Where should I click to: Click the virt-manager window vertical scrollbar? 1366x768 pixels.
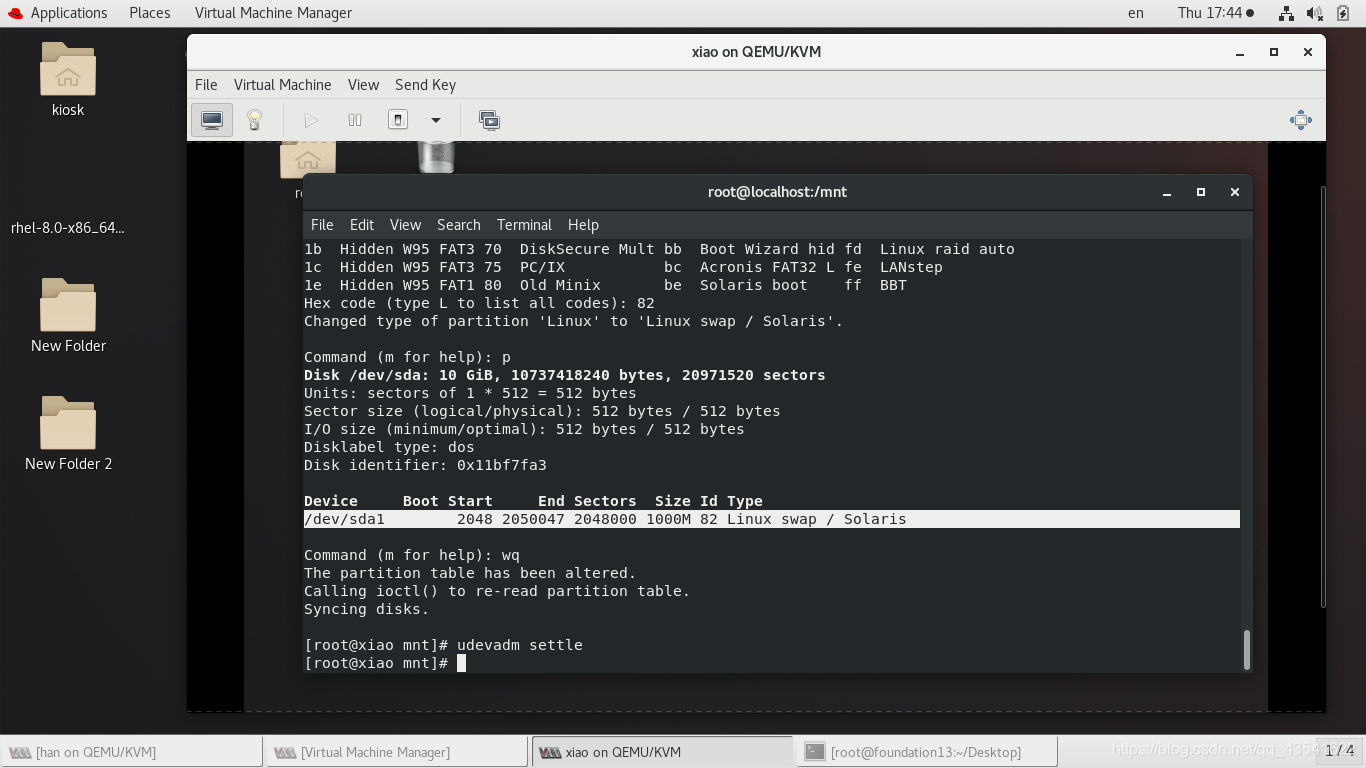tap(1323, 397)
